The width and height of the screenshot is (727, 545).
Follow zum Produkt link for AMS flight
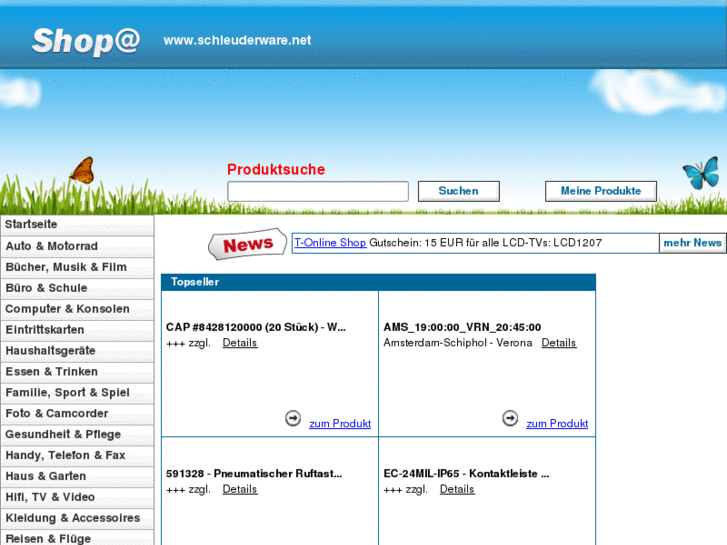(x=557, y=423)
